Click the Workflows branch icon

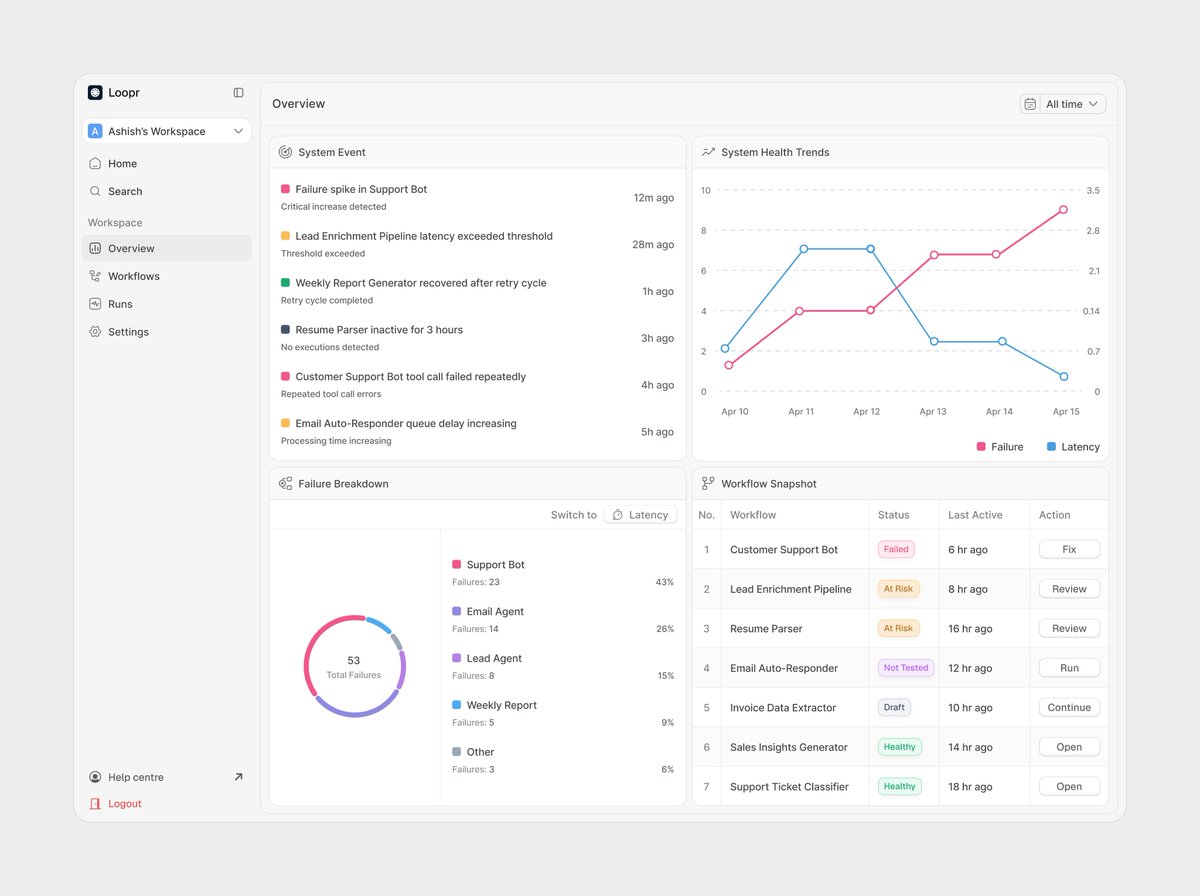point(95,276)
